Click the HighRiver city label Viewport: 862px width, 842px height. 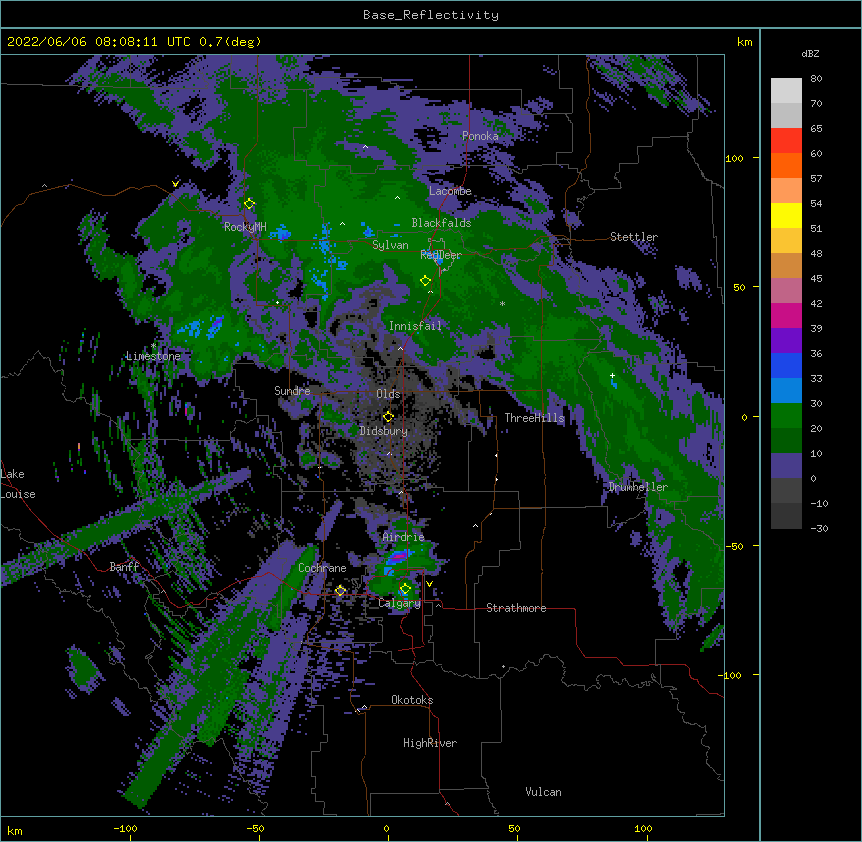(430, 743)
